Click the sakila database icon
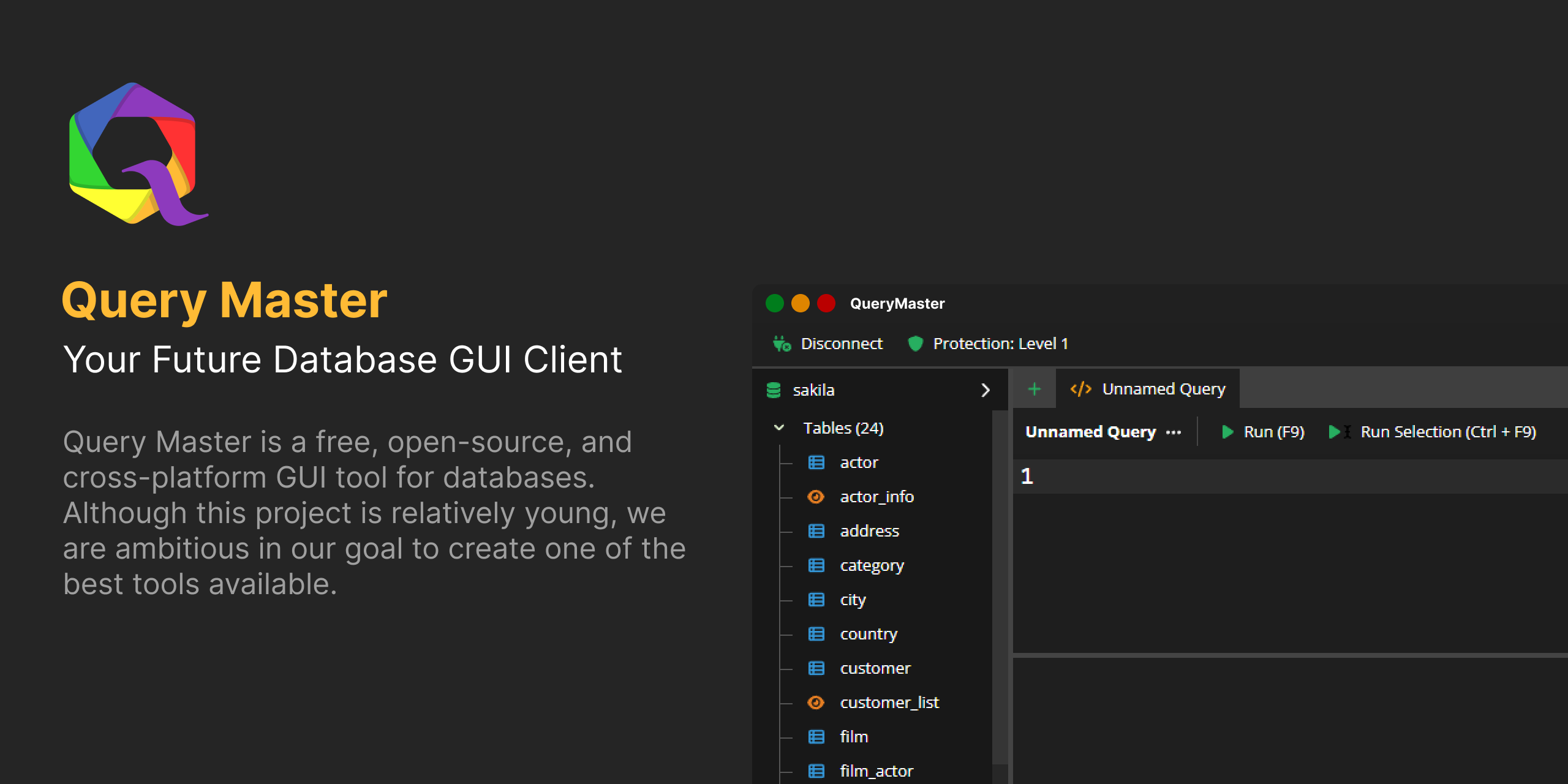Screen dimensions: 1568x784 click(x=774, y=390)
